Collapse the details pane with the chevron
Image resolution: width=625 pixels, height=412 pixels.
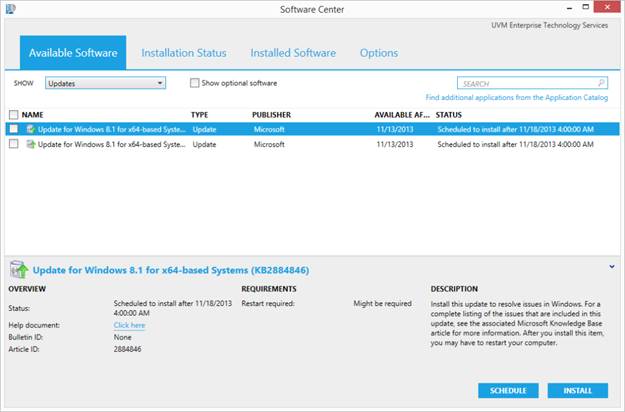point(610,267)
